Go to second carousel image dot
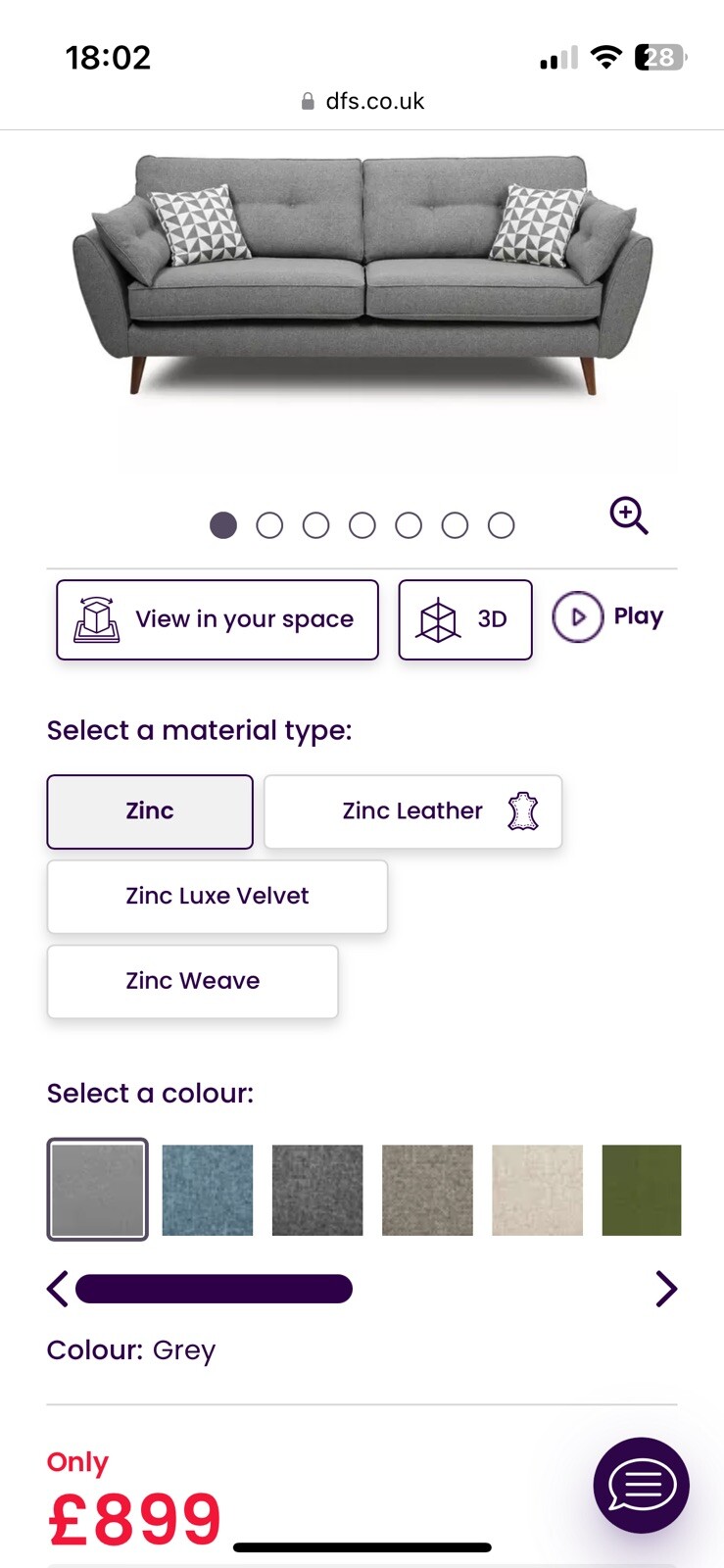Image resolution: width=724 pixels, height=1568 pixels. pyautogui.click(x=269, y=526)
